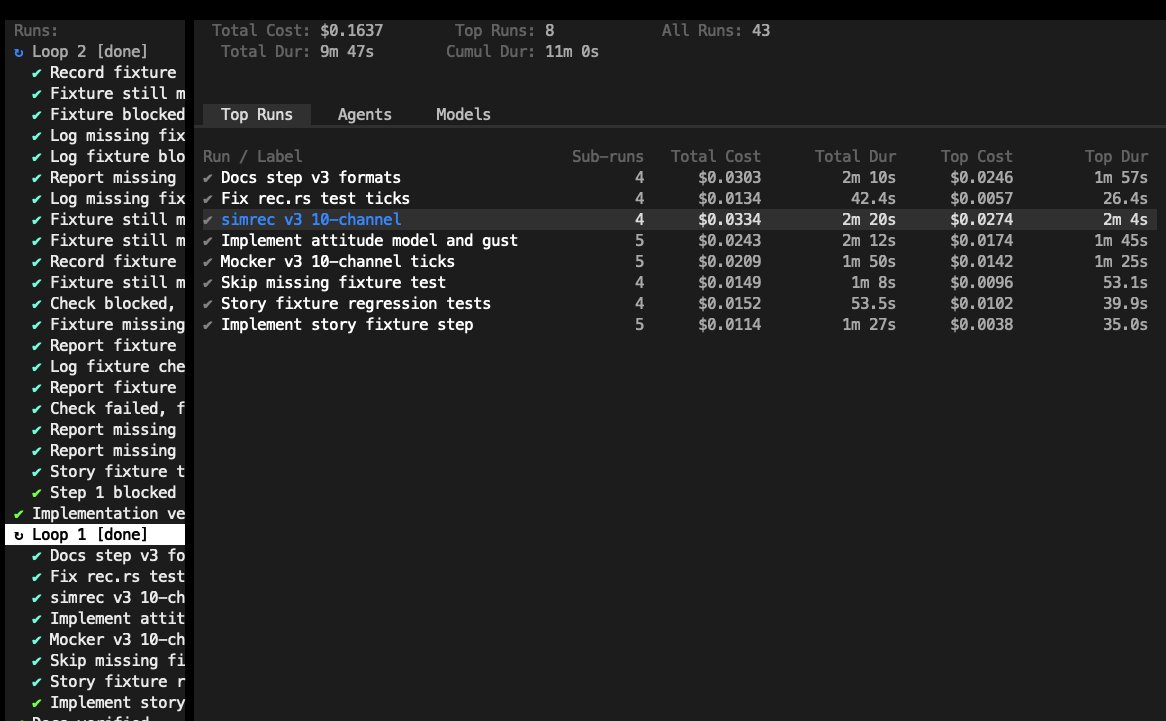
Task: Select the Docs step v3 formats run
Action: (311, 178)
